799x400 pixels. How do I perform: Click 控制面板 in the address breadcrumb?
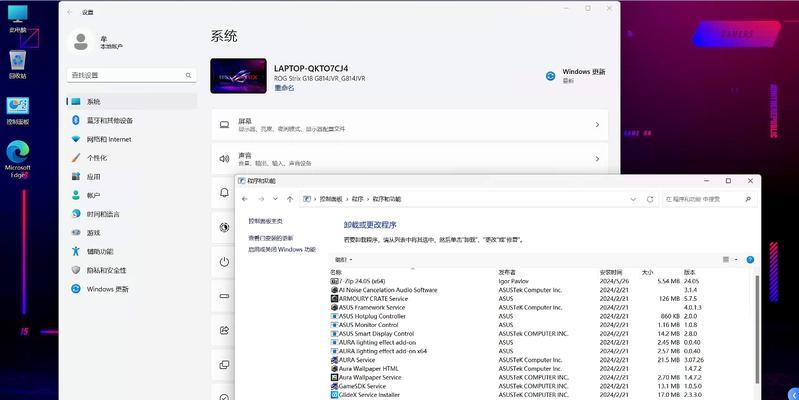(x=331, y=199)
